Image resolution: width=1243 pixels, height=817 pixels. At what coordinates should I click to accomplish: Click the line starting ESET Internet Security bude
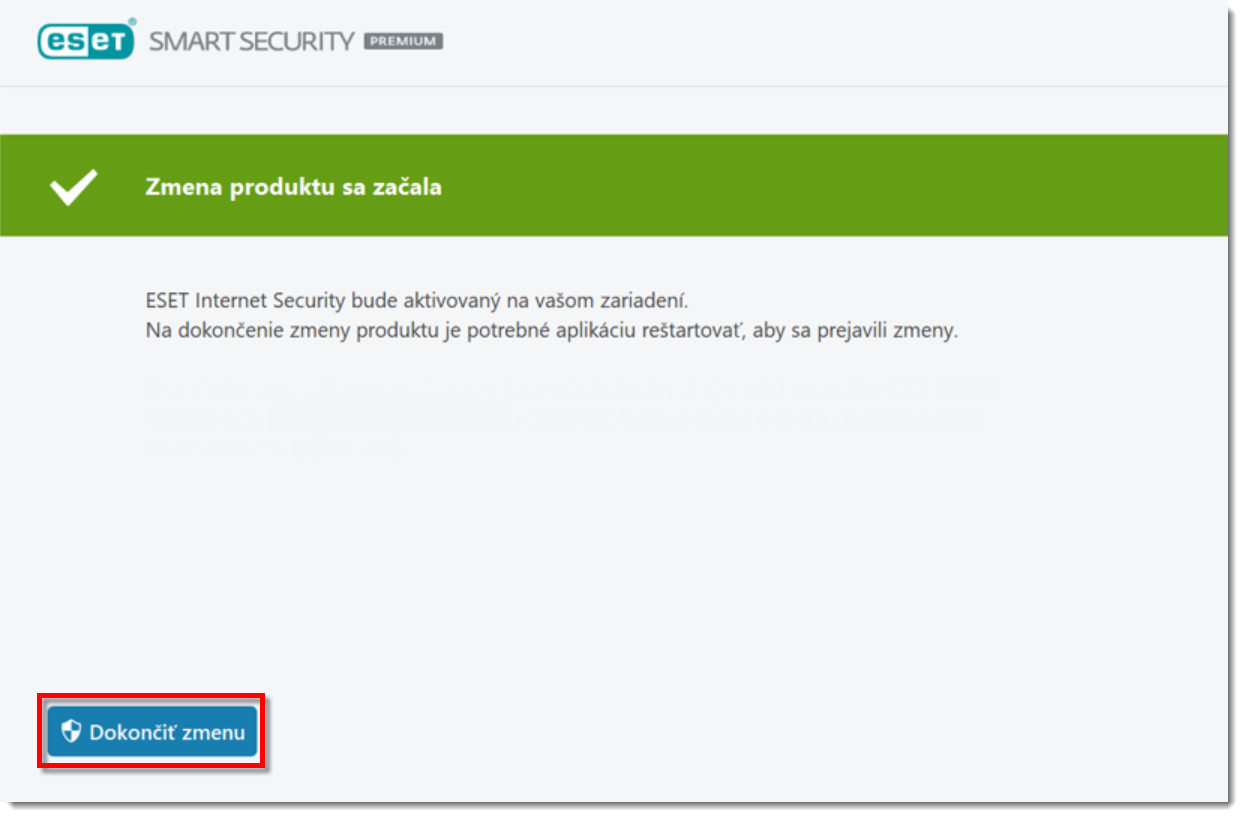coord(418,301)
